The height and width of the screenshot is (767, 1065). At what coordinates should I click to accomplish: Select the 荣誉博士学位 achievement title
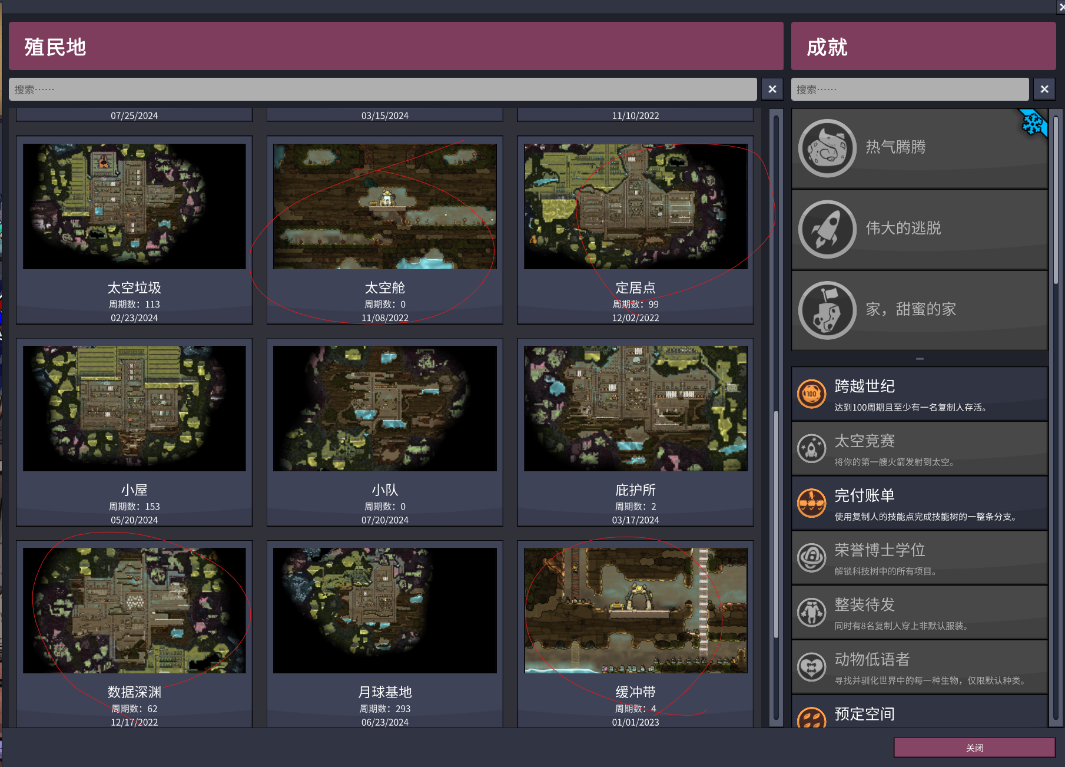coord(880,550)
